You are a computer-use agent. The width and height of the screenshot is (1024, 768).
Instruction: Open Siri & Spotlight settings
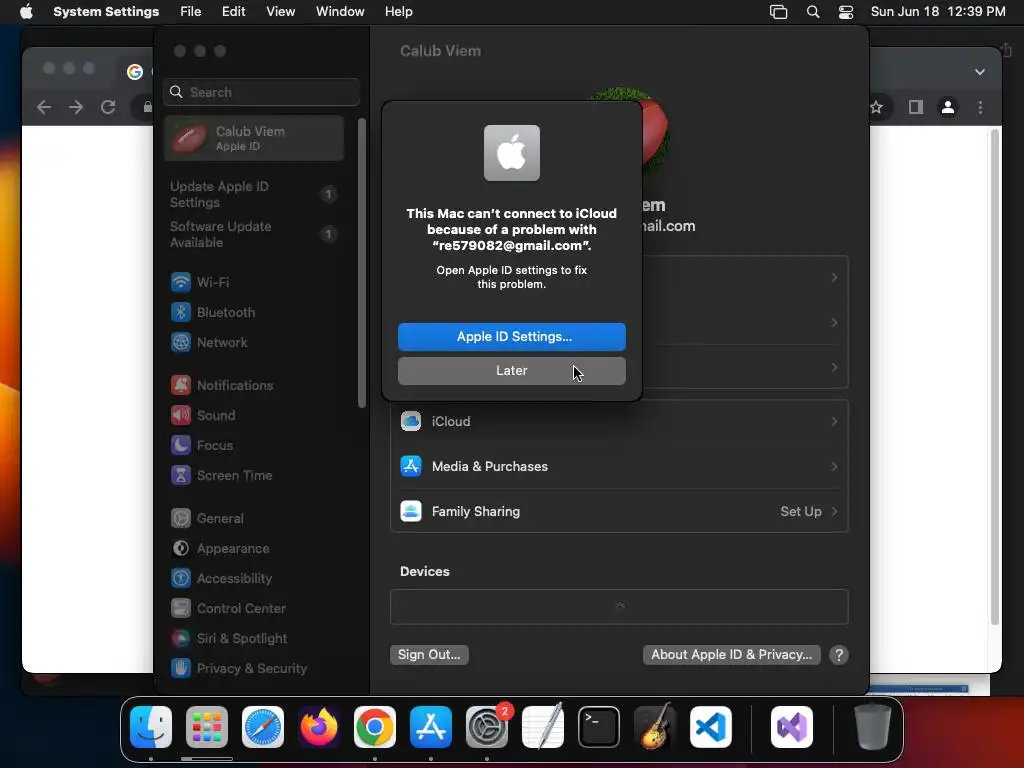click(x=229, y=639)
